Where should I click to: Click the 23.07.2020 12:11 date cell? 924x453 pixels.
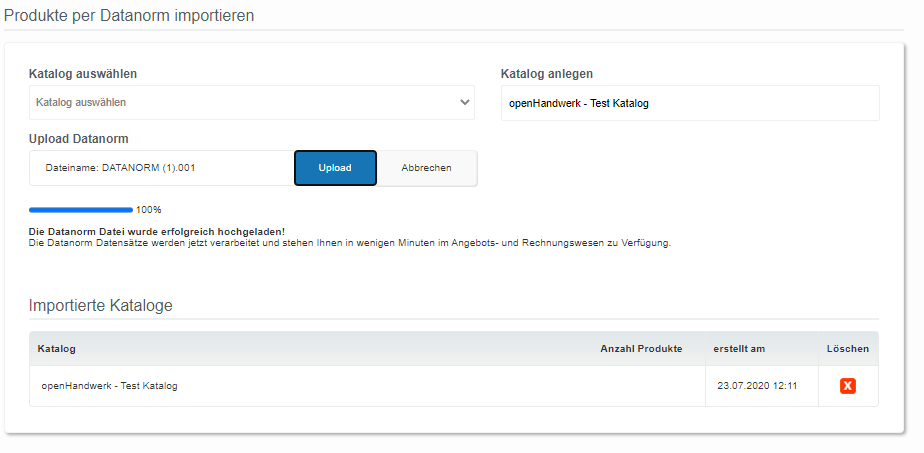[x=757, y=386]
